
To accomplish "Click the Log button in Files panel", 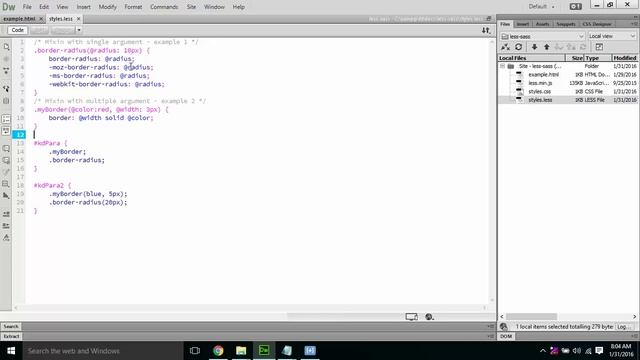I will click(624, 327).
